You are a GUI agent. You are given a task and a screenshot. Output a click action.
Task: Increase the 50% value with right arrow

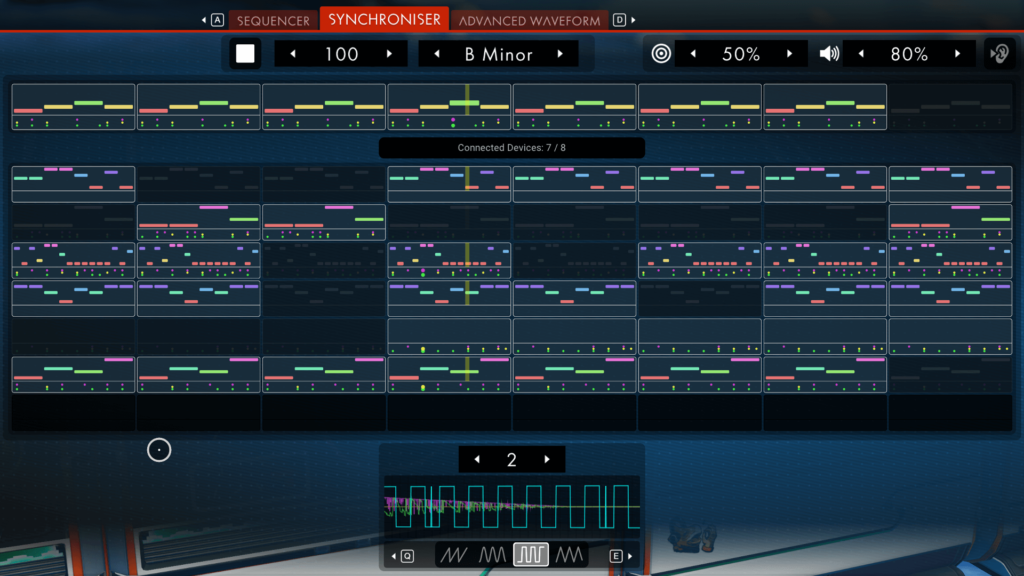point(790,54)
